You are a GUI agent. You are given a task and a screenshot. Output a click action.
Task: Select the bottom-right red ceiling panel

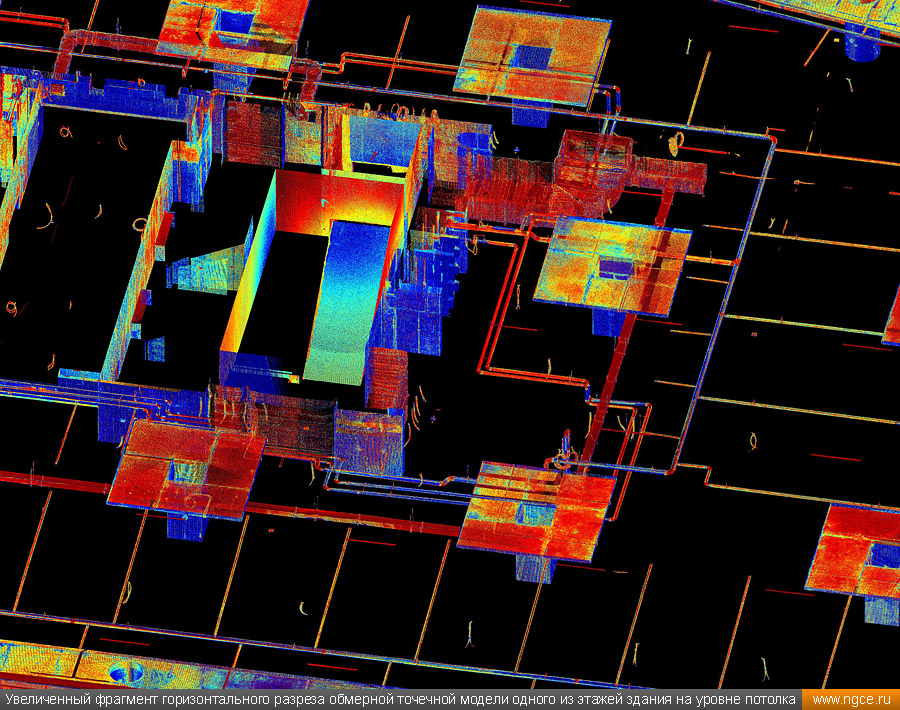[x=855, y=552]
